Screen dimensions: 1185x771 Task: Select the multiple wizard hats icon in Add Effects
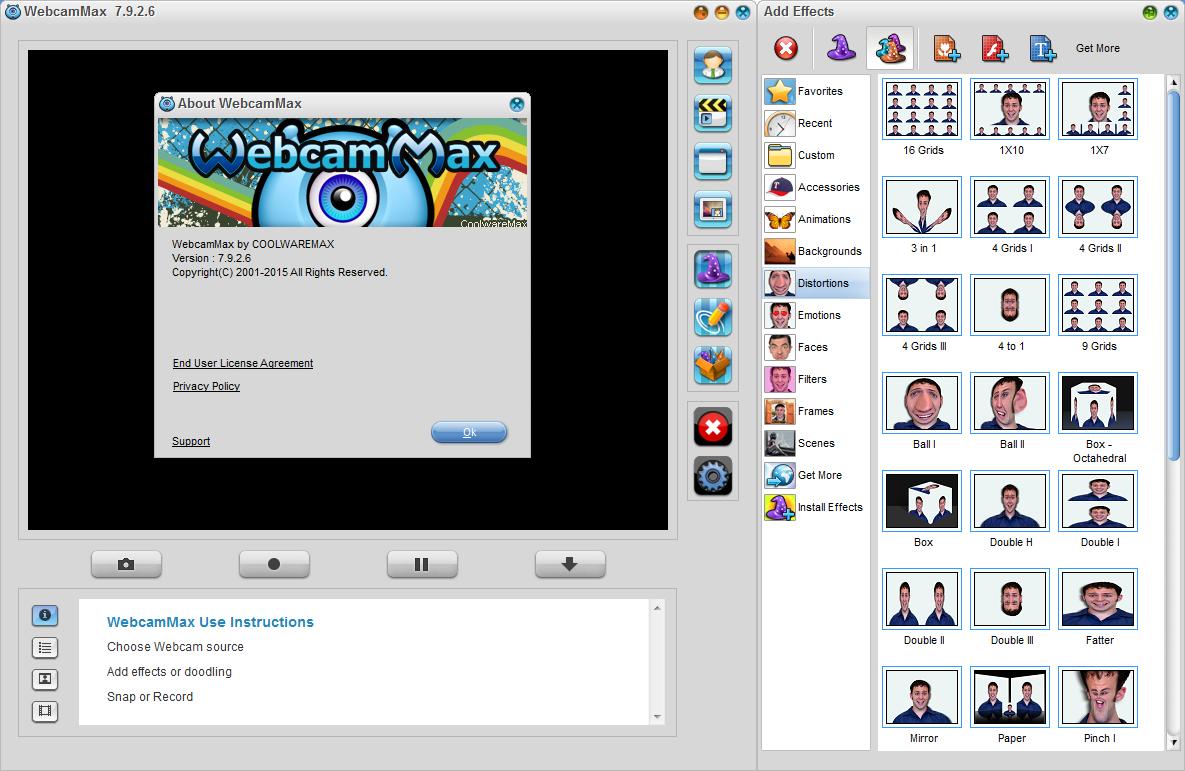point(890,48)
